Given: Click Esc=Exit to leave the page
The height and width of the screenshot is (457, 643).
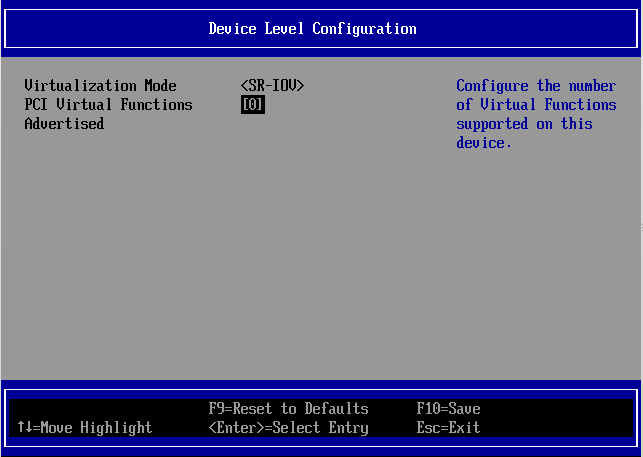Looking at the screenshot, I should coord(448,428).
